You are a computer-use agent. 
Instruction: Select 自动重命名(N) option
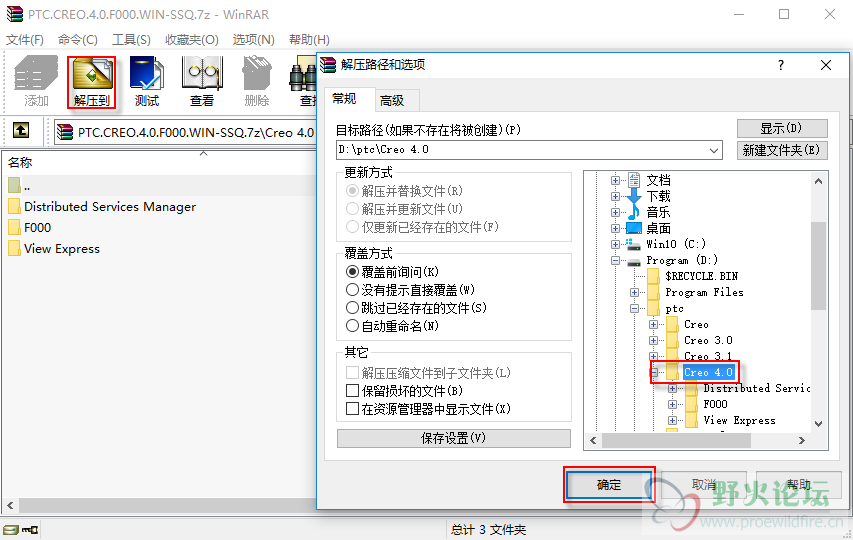(353, 326)
